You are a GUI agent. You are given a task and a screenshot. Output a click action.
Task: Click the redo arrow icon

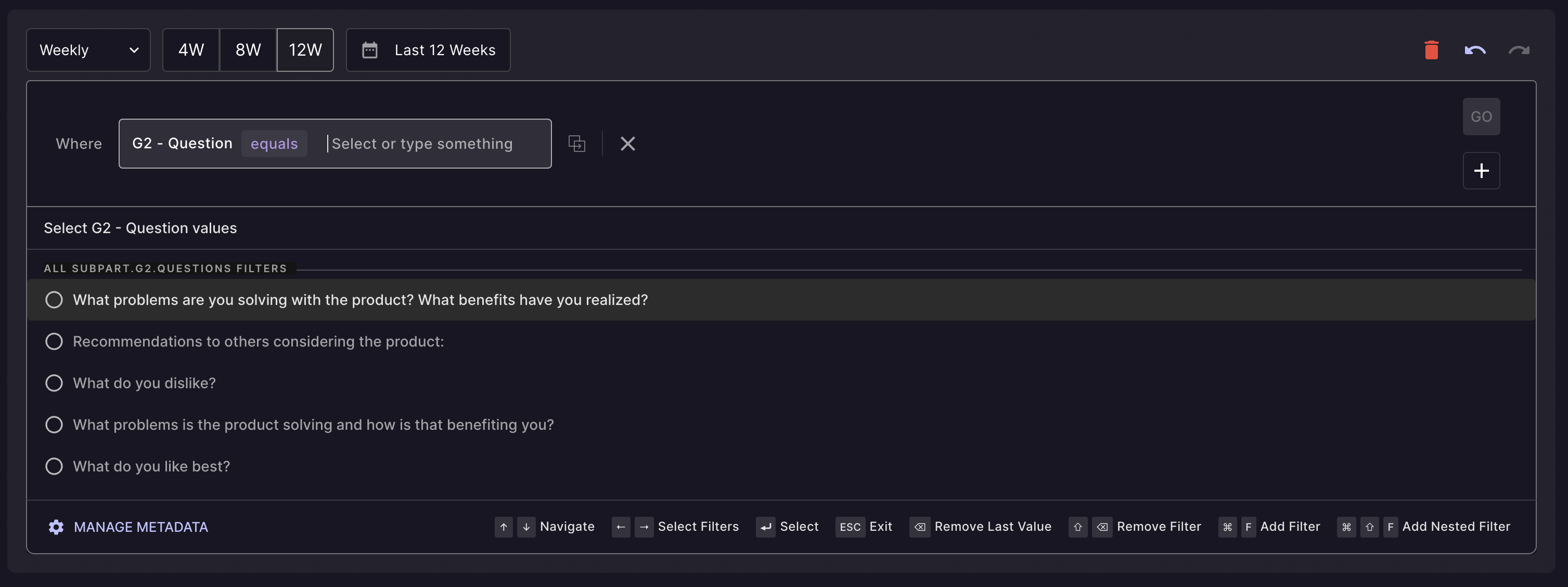[x=1519, y=50]
